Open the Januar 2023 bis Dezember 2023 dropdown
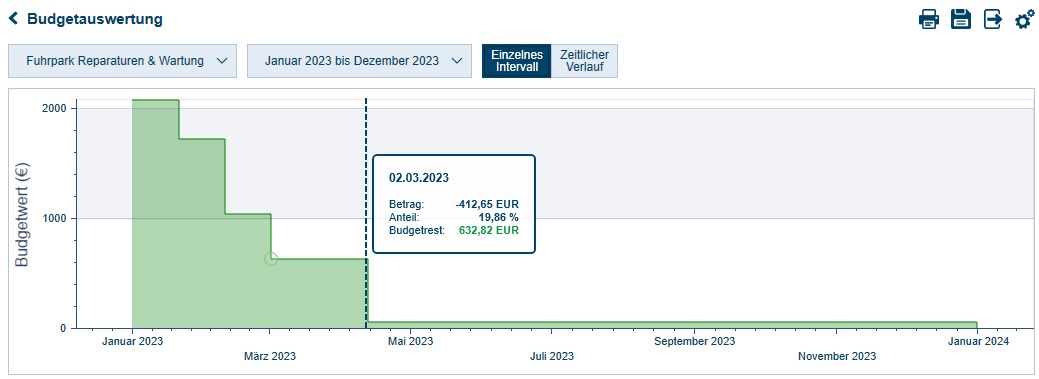The width and height of the screenshot is (1039, 379). 359,61
